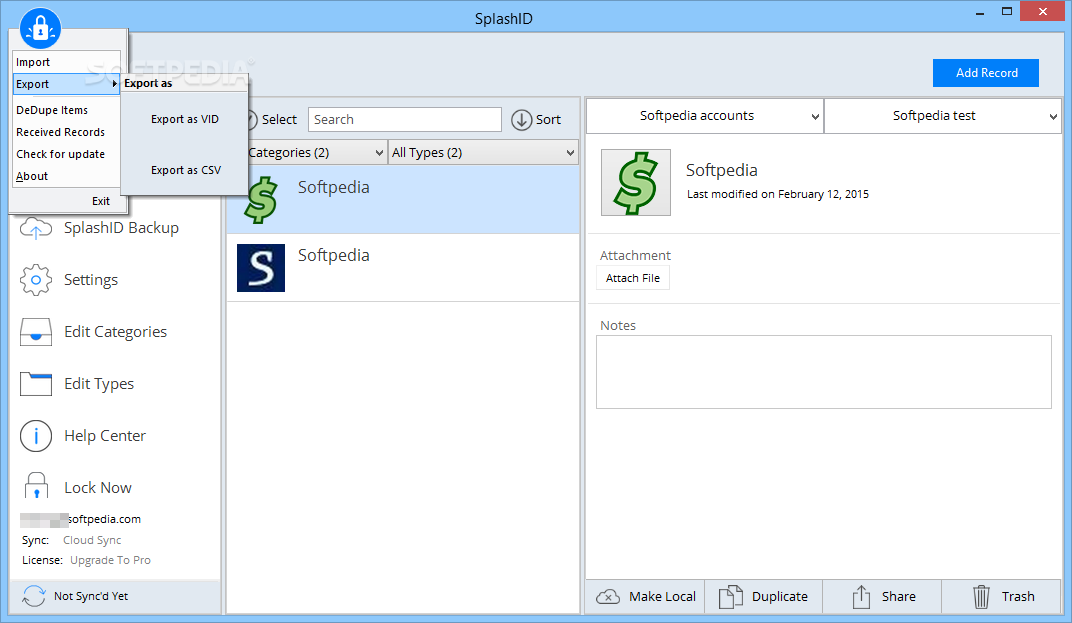Expand the Softpedia accounts dropdown
The width and height of the screenshot is (1072, 623).
[x=705, y=116]
